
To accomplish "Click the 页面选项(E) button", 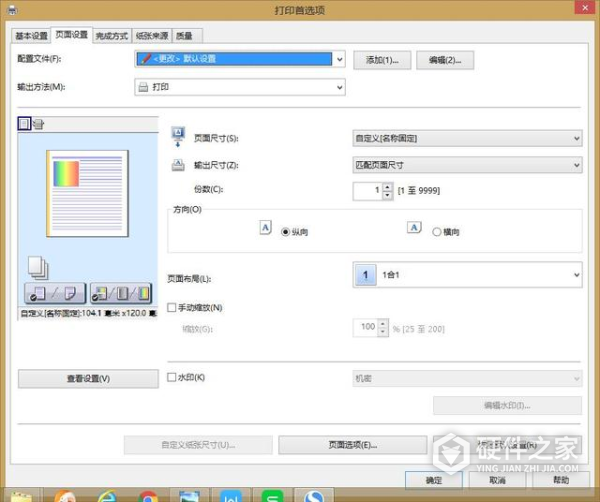I will [x=353, y=445].
